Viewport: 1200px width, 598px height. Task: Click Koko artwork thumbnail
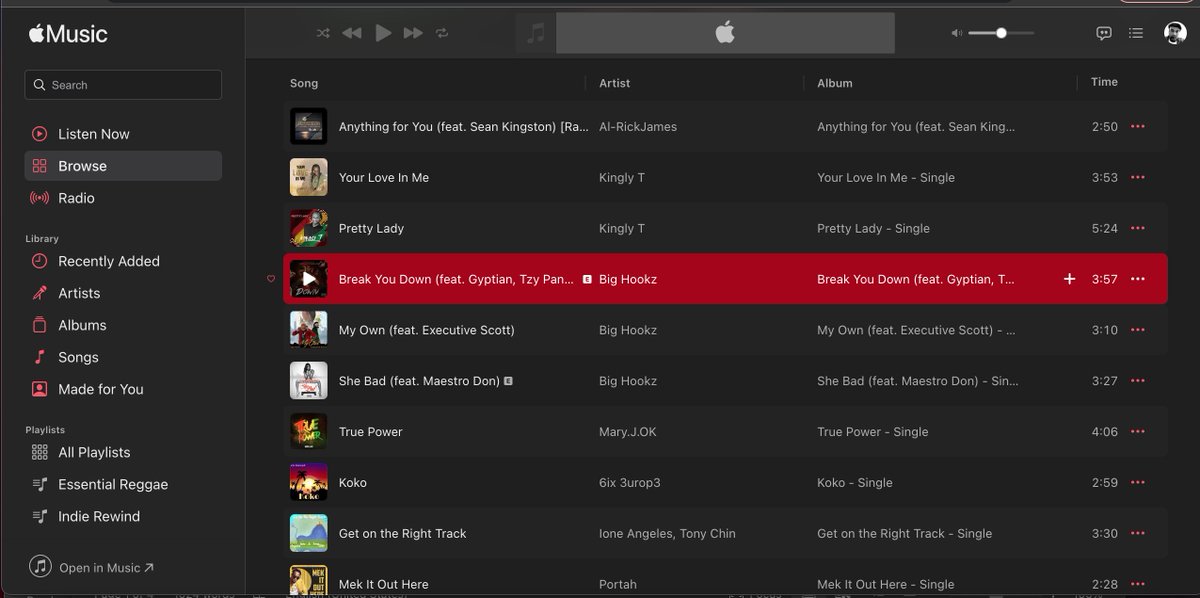309,482
